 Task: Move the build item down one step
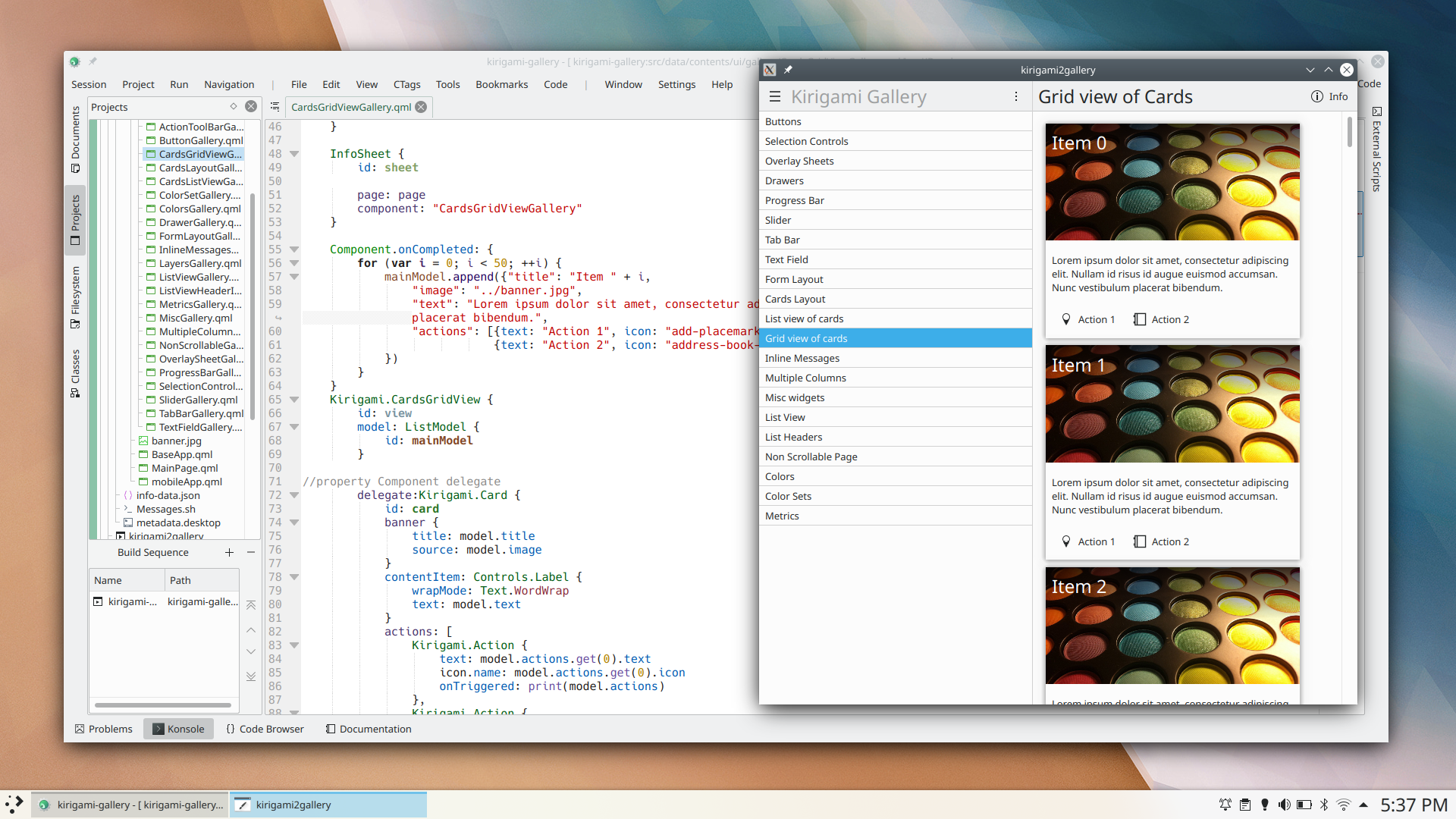(251, 651)
